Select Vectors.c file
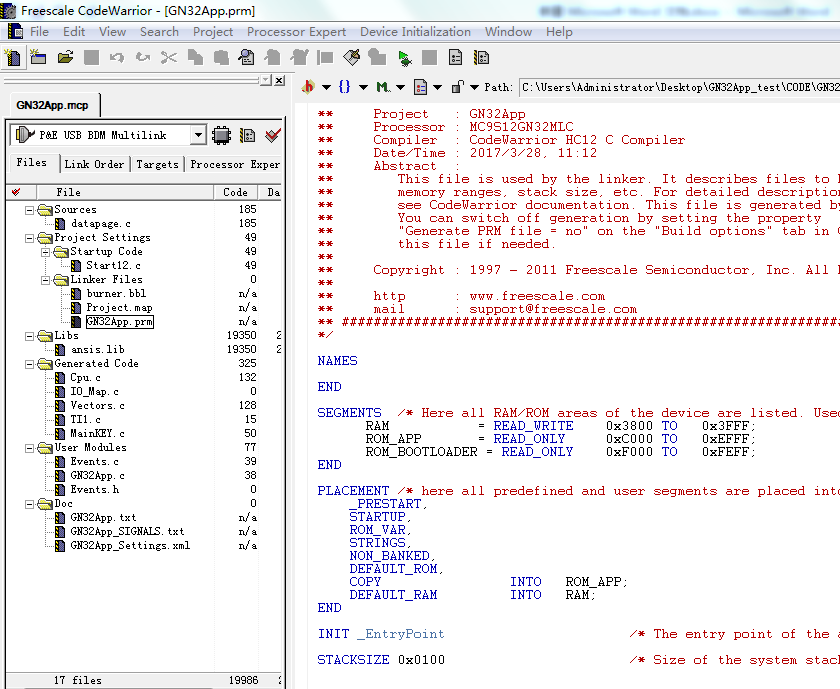Screen dimensions: 840x689 (98, 406)
